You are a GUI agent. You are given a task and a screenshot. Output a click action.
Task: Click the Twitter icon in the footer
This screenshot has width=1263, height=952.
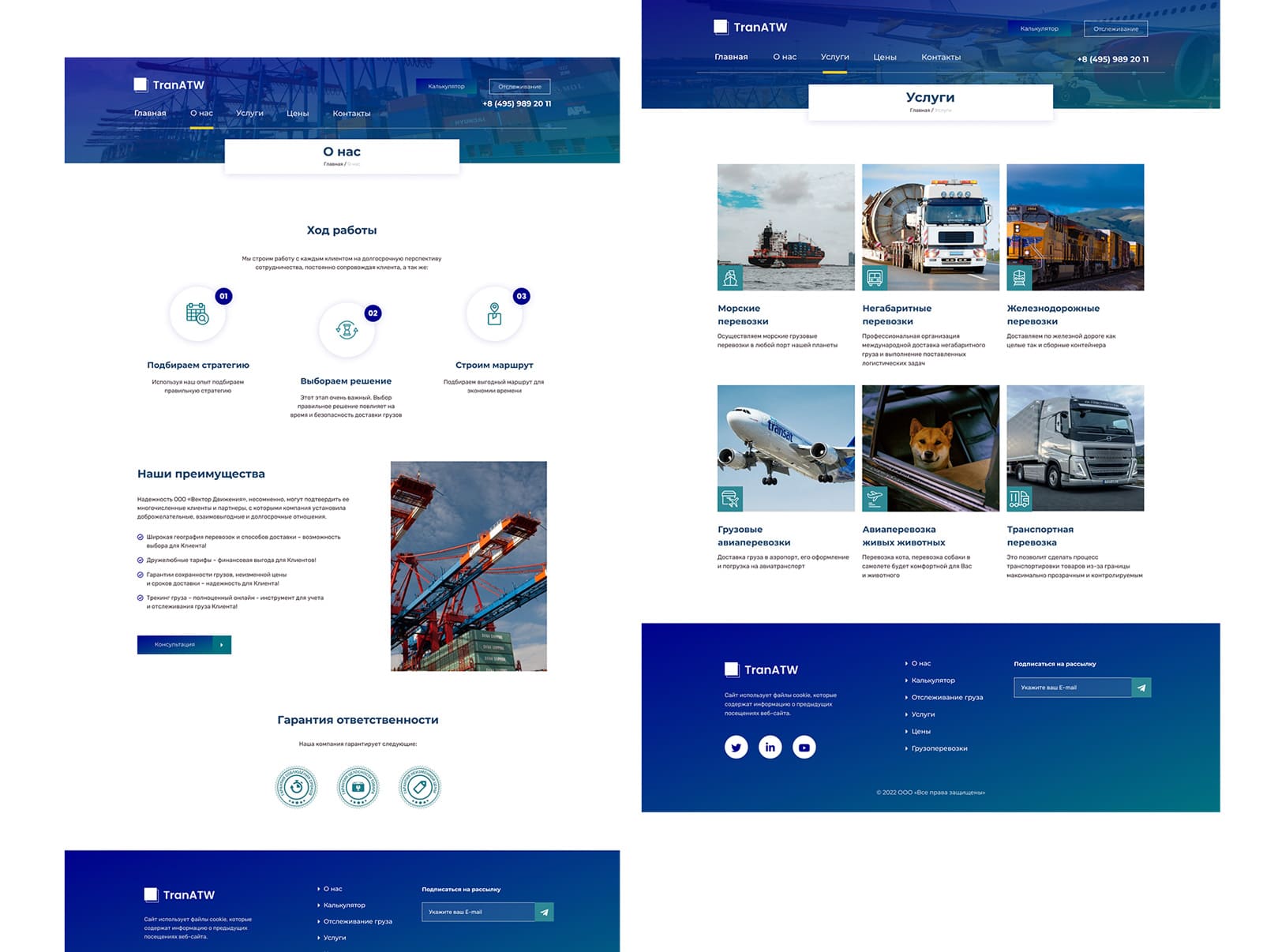pyautogui.click(x=736, y=747)
